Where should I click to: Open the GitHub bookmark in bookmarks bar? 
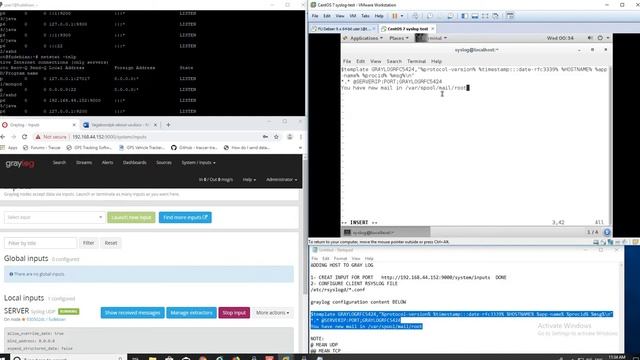click(194, 148)
